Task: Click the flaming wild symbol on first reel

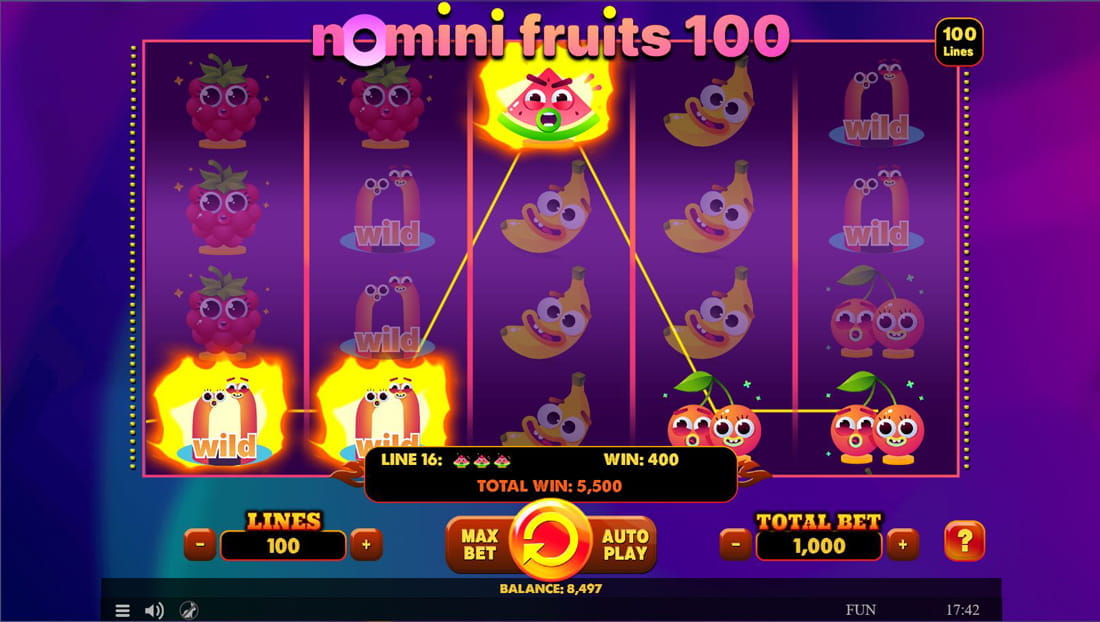Action: [x=222, y=415]
